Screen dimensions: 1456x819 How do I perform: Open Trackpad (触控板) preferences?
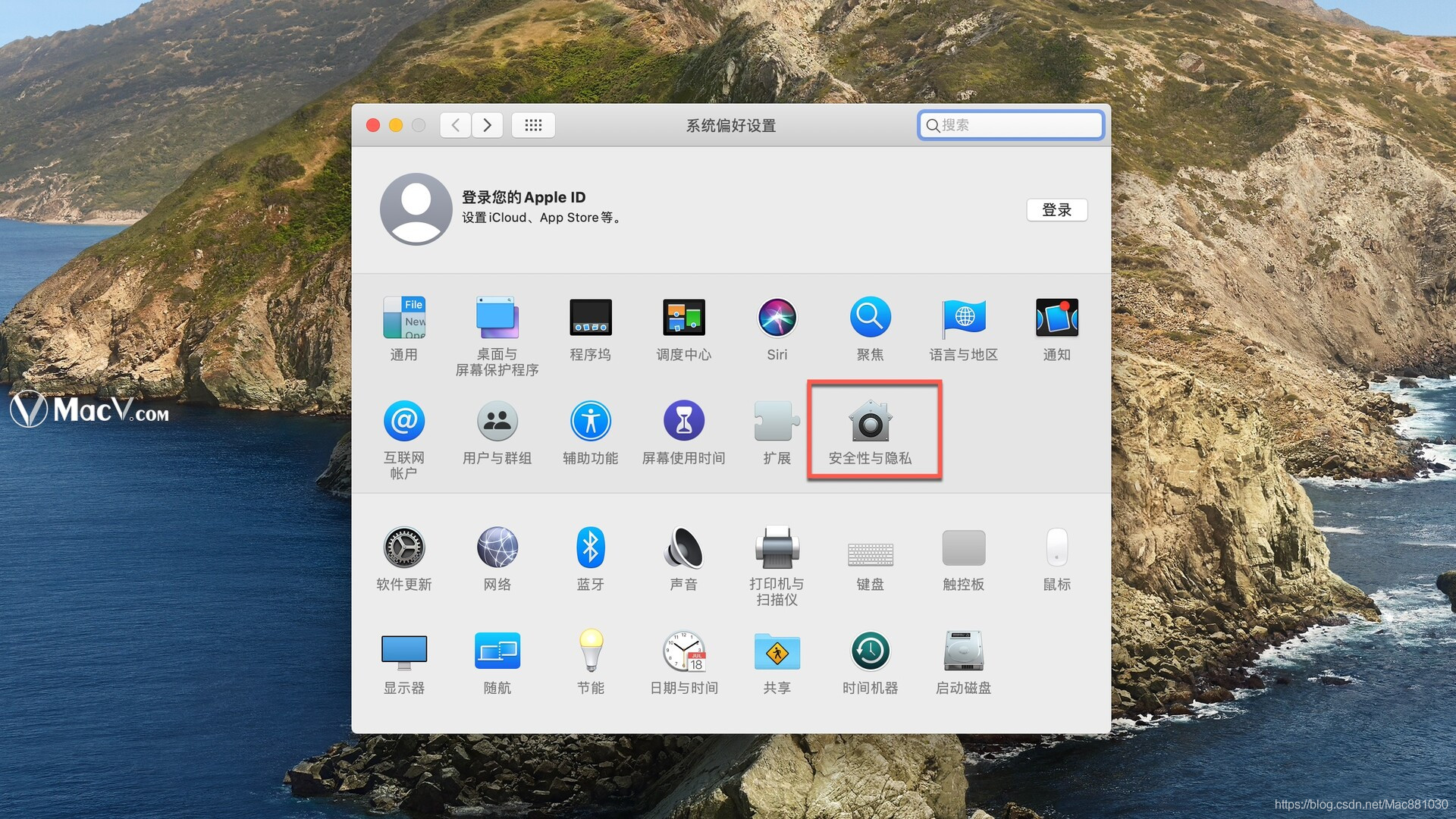(x=963, y=548)
